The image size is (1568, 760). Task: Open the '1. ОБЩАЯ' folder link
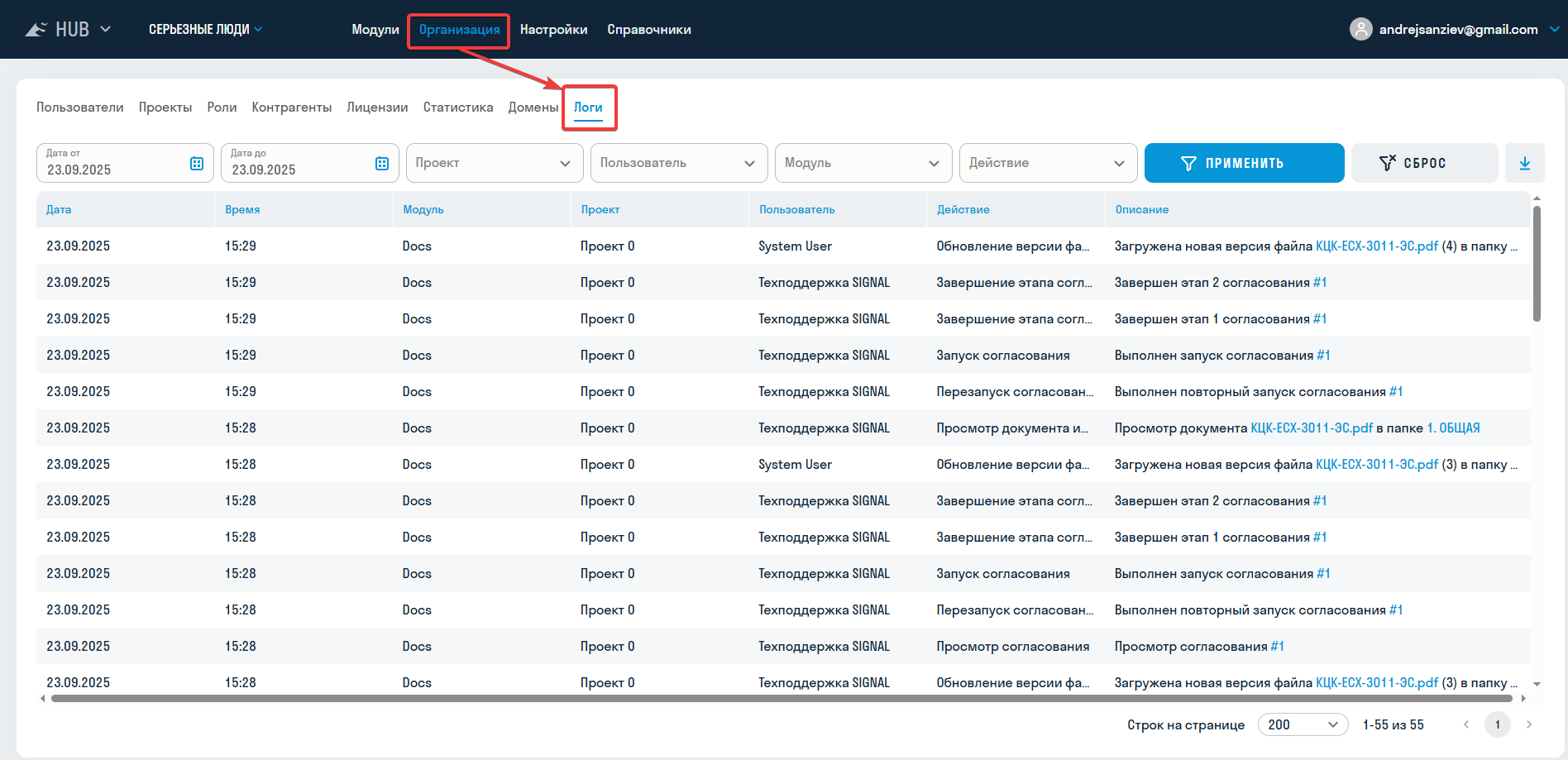pyautogui.click(x=1453, y=428)
